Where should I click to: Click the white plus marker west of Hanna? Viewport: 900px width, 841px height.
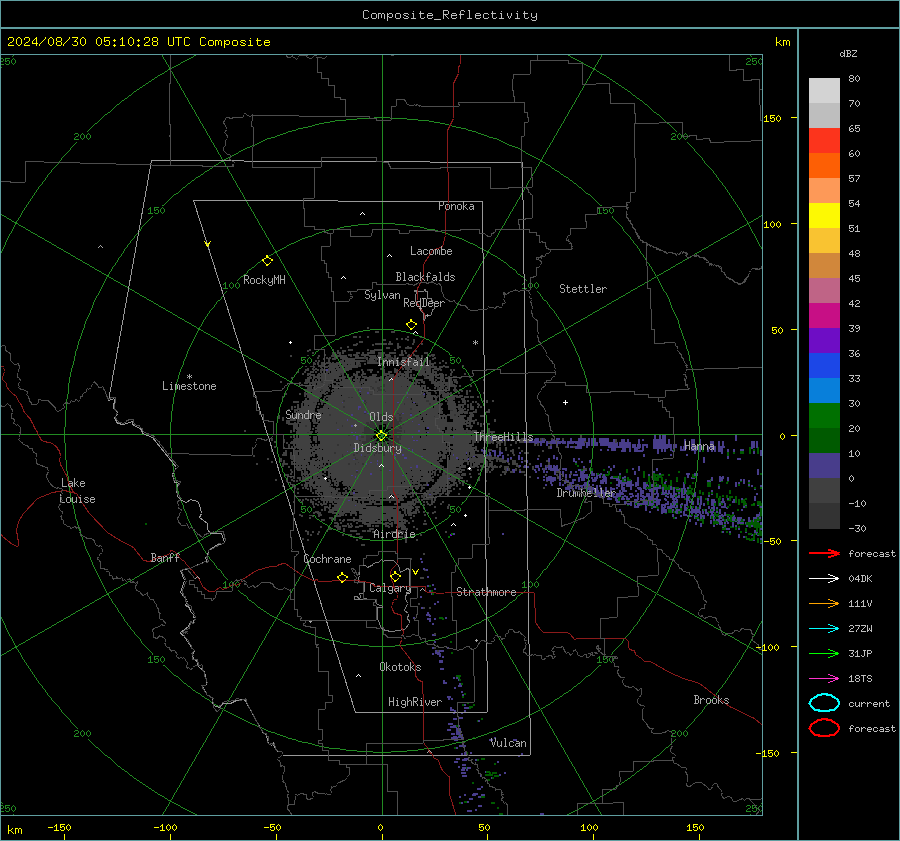pyautogui.click(x=565, y=402)
